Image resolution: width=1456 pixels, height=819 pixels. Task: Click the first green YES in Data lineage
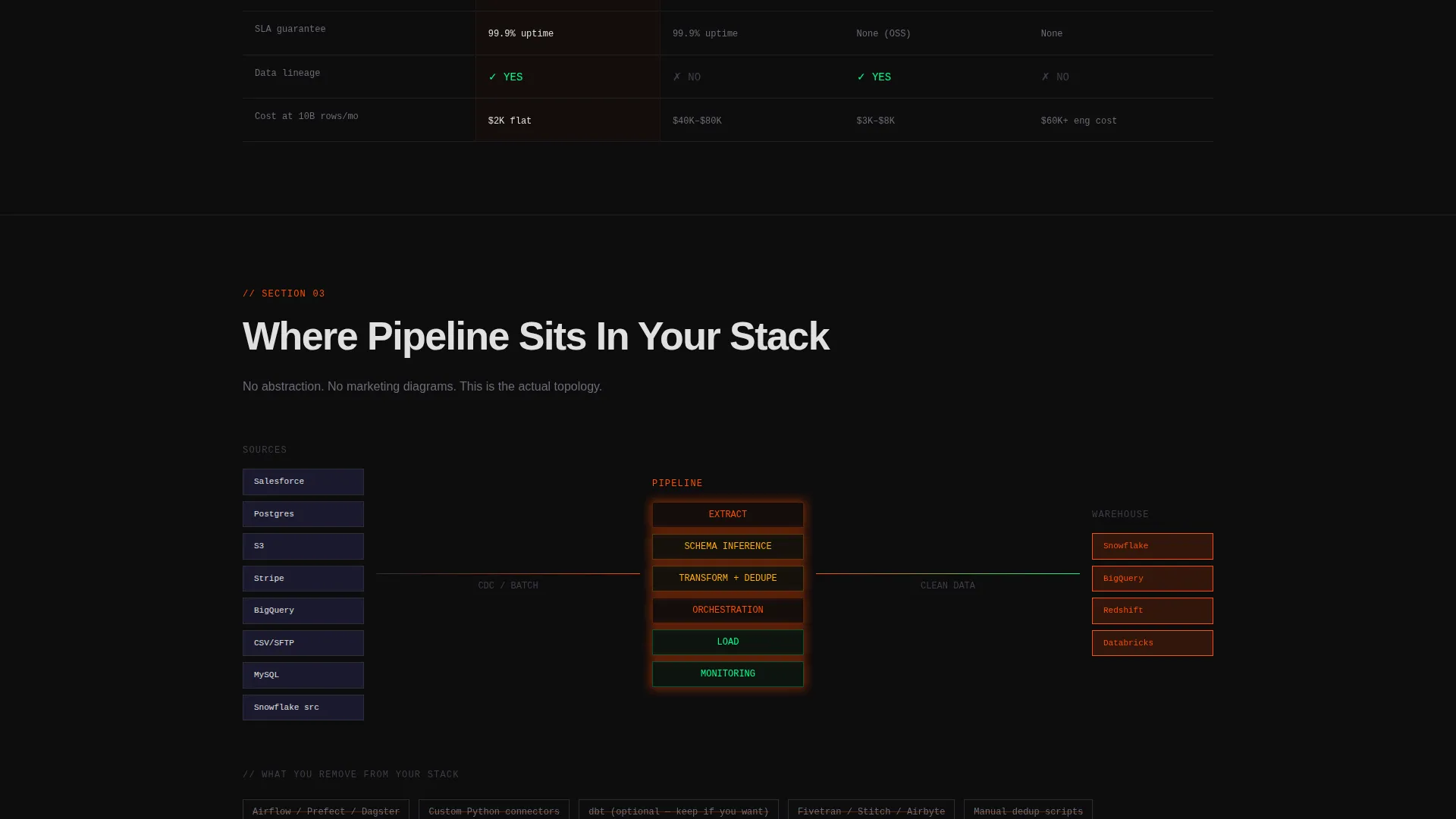506,77
